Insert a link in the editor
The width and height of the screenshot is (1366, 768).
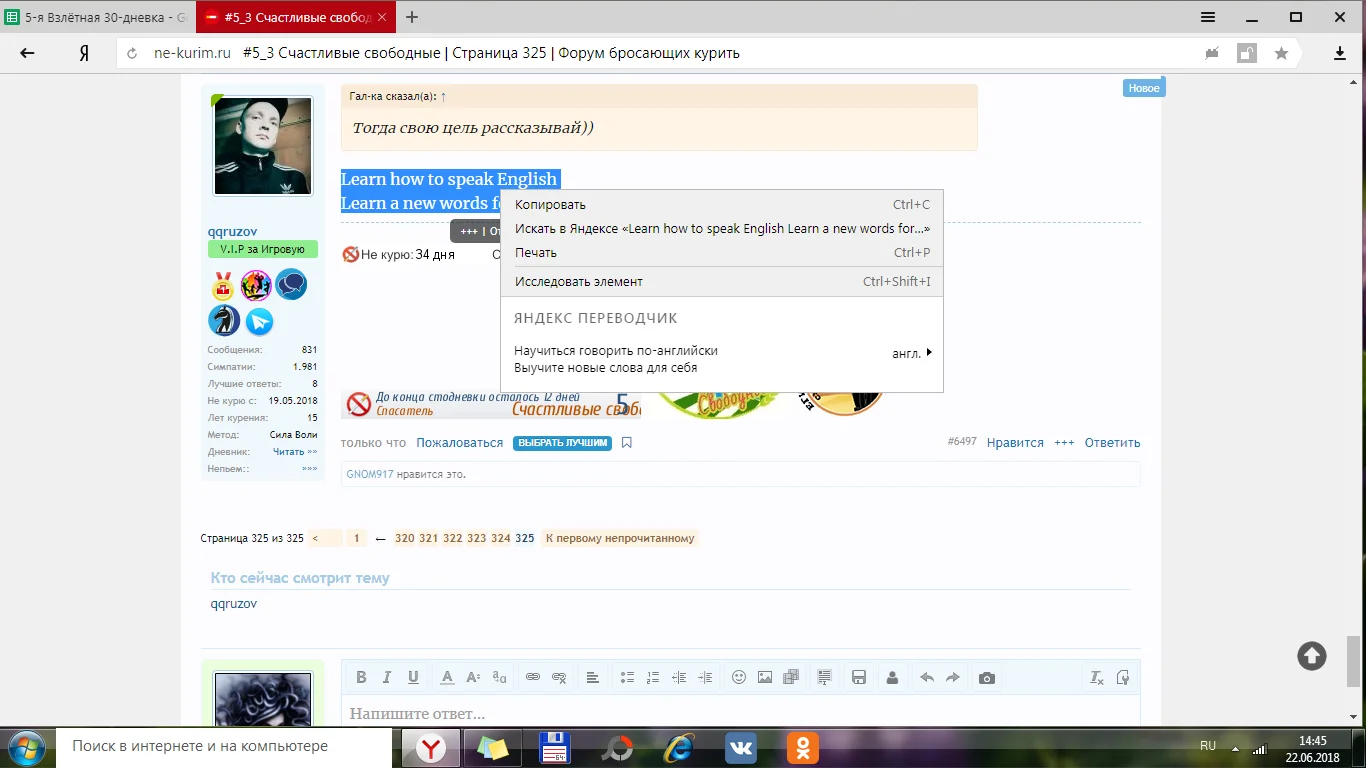(x=533, y=677)
